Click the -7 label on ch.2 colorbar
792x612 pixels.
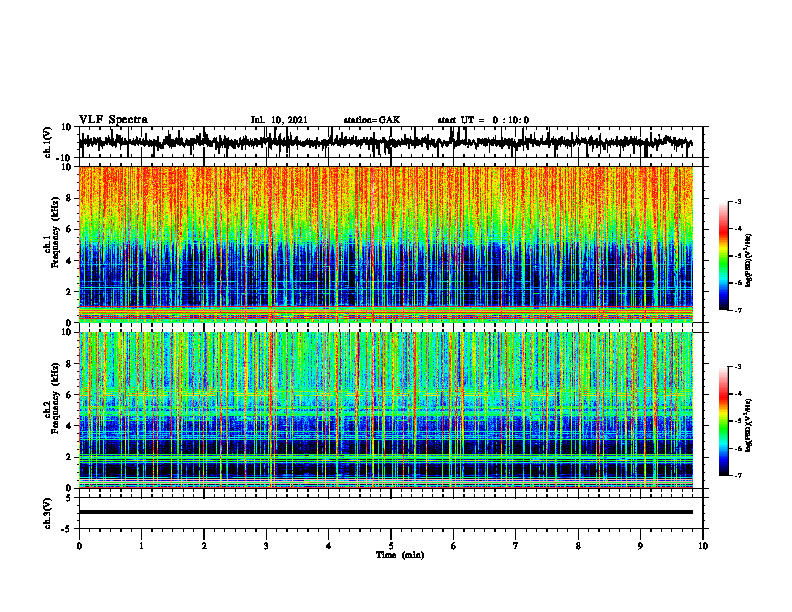tap(738, 475)
